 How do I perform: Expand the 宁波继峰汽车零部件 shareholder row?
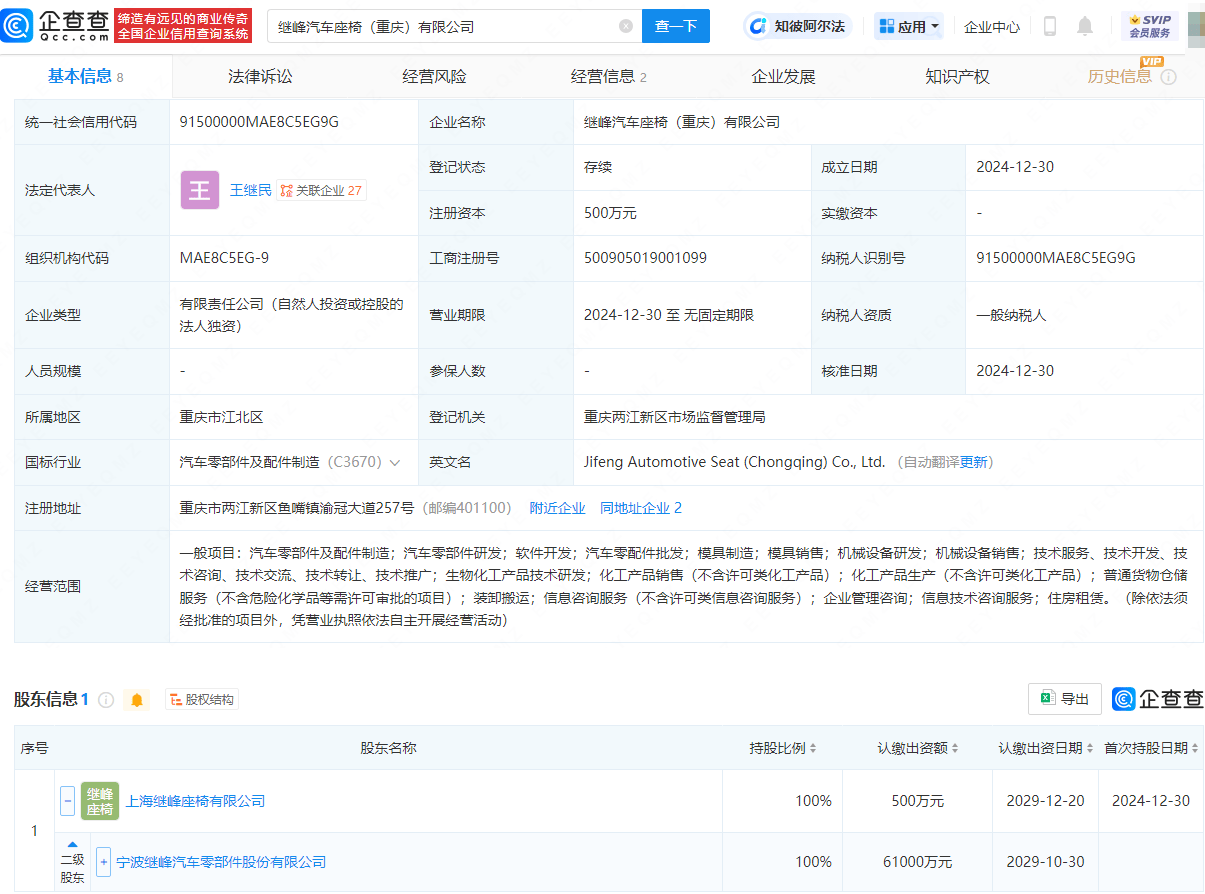pos(103,862)
